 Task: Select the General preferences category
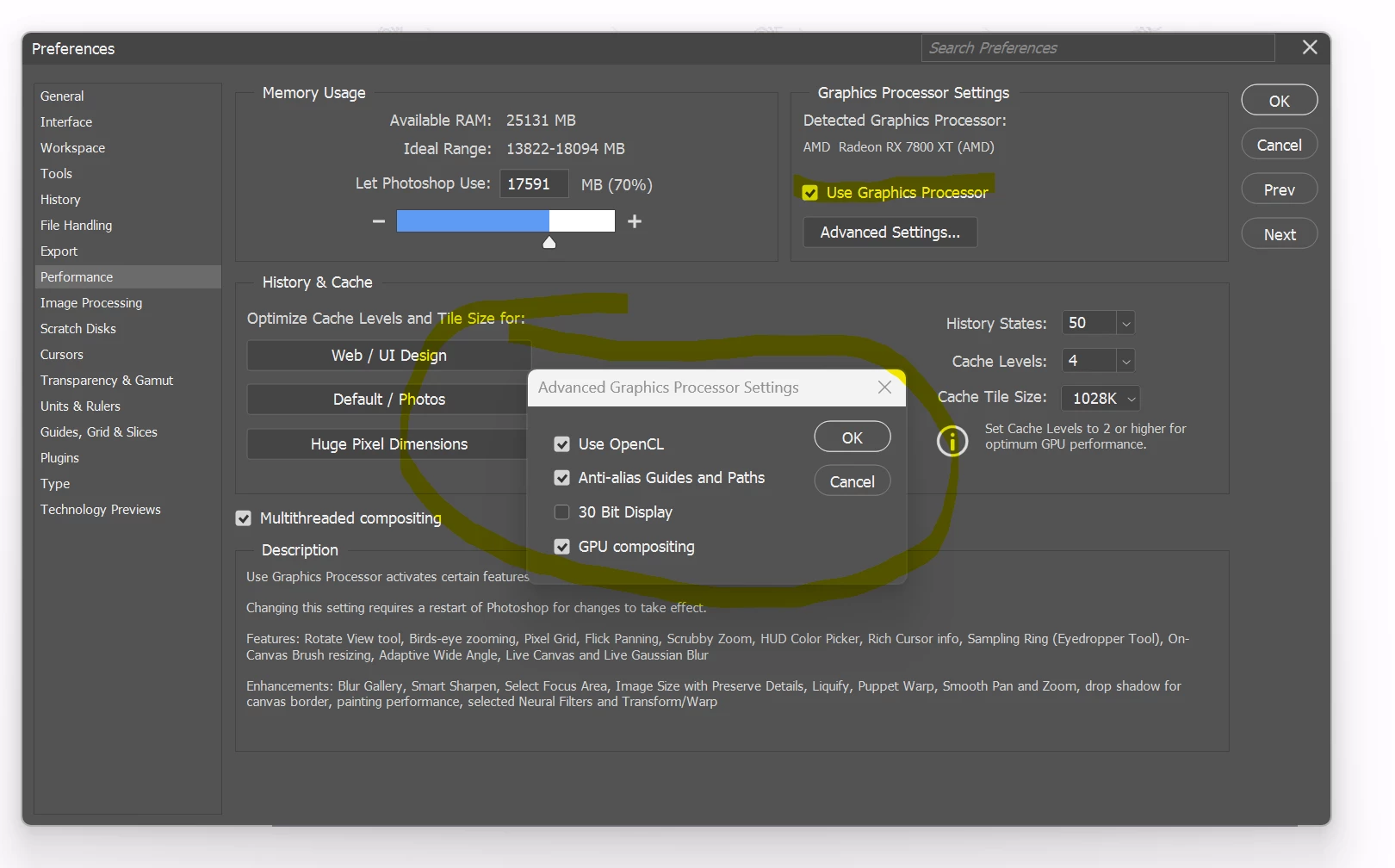point(127,96)
